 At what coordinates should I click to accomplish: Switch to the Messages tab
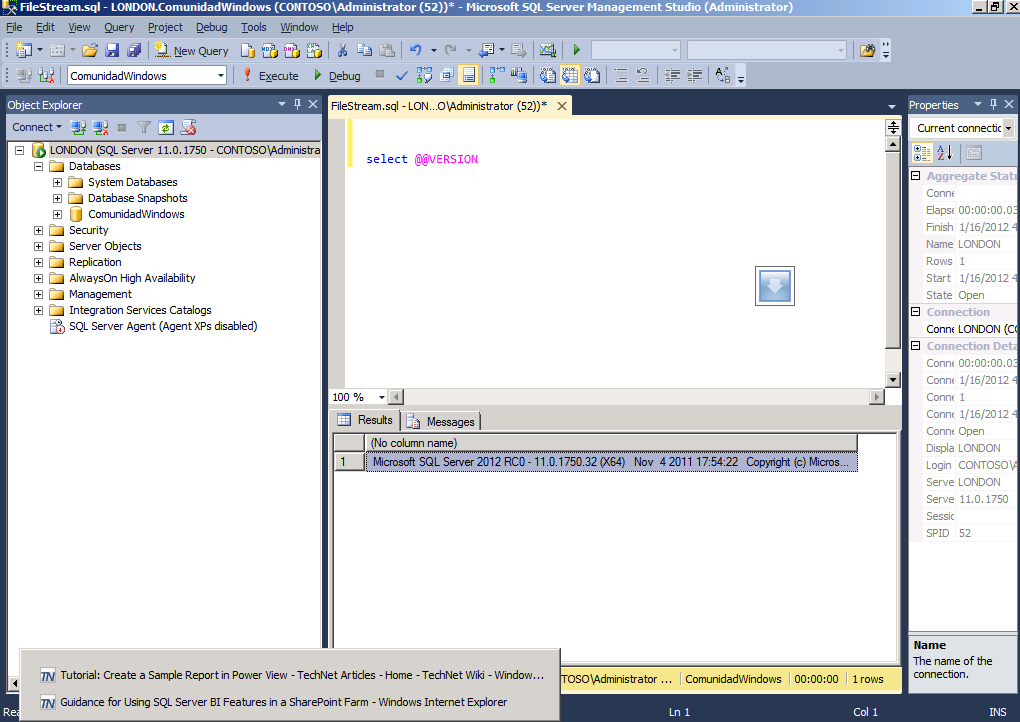pos(441,421)
